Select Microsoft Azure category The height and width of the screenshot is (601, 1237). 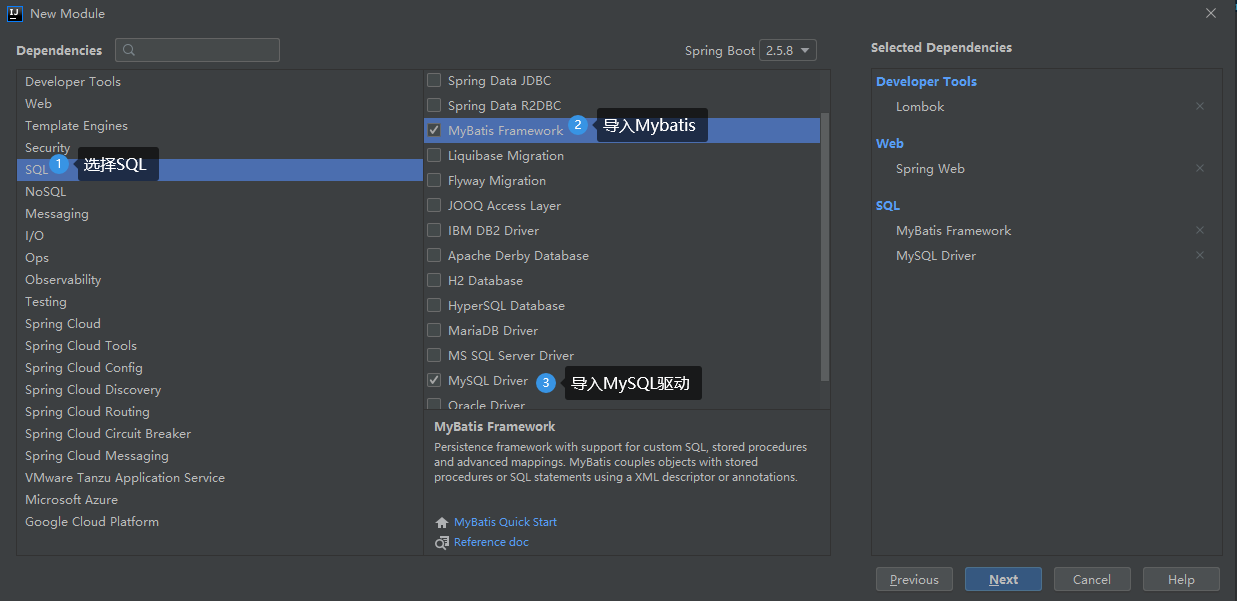(x=220, y=500)
